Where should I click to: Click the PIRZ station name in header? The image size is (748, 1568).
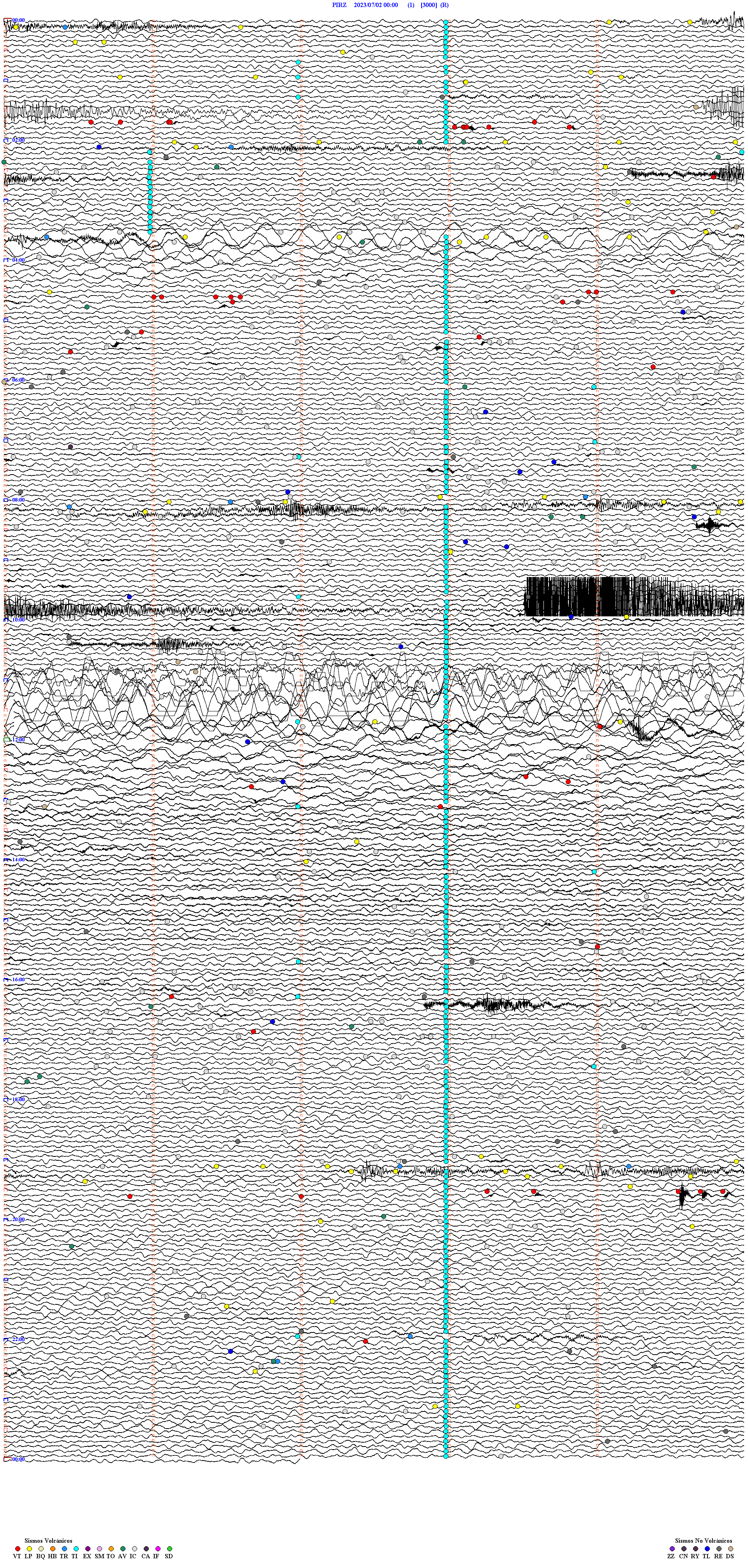pos(339,5)
